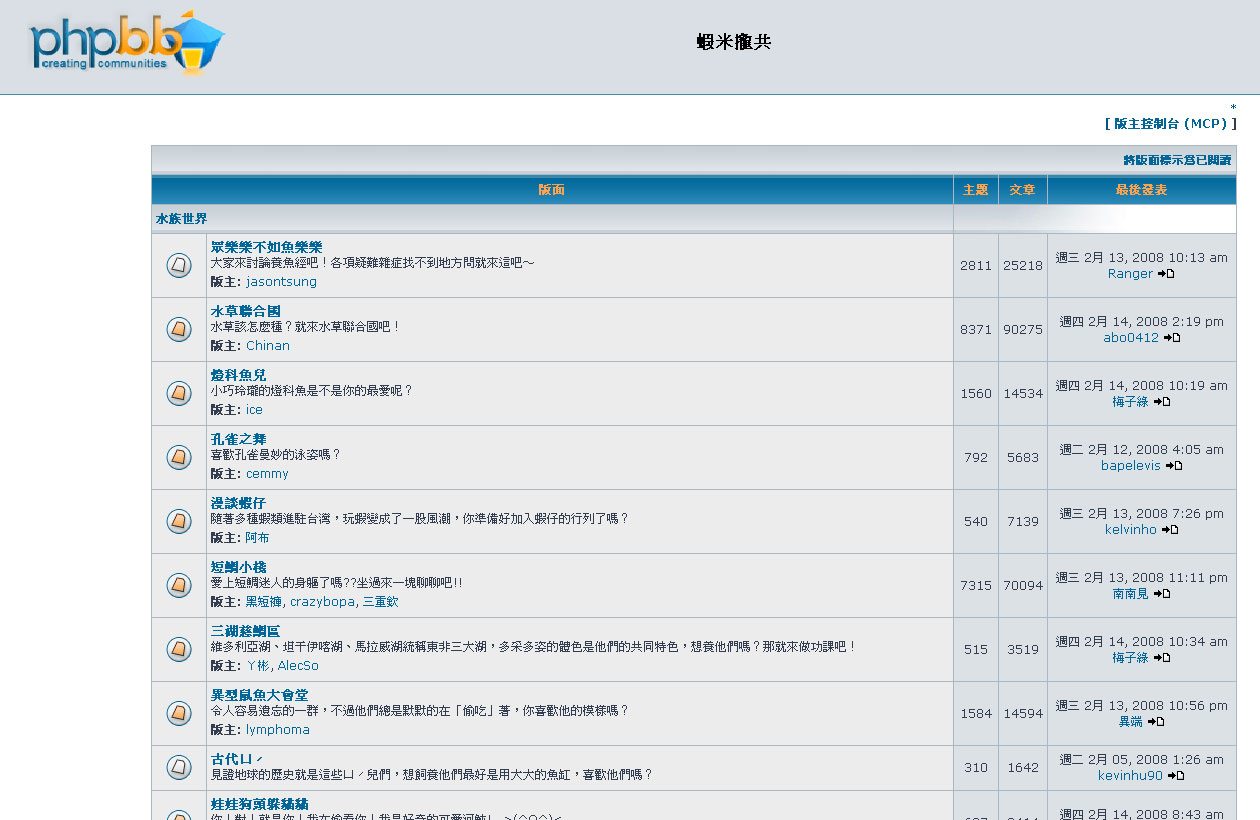Click the 文章 column header
Image resolution: width=1260 pixels, height=820 pixels.
click(x=1022, y=190)
